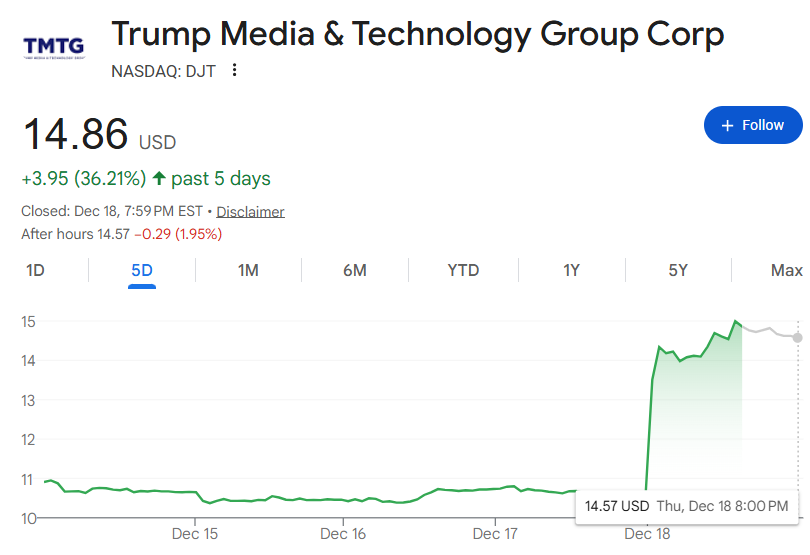Show the 1Y chart range
Image resolution: width=810 pixels, height=555 pixels.
tap(571, 270)
